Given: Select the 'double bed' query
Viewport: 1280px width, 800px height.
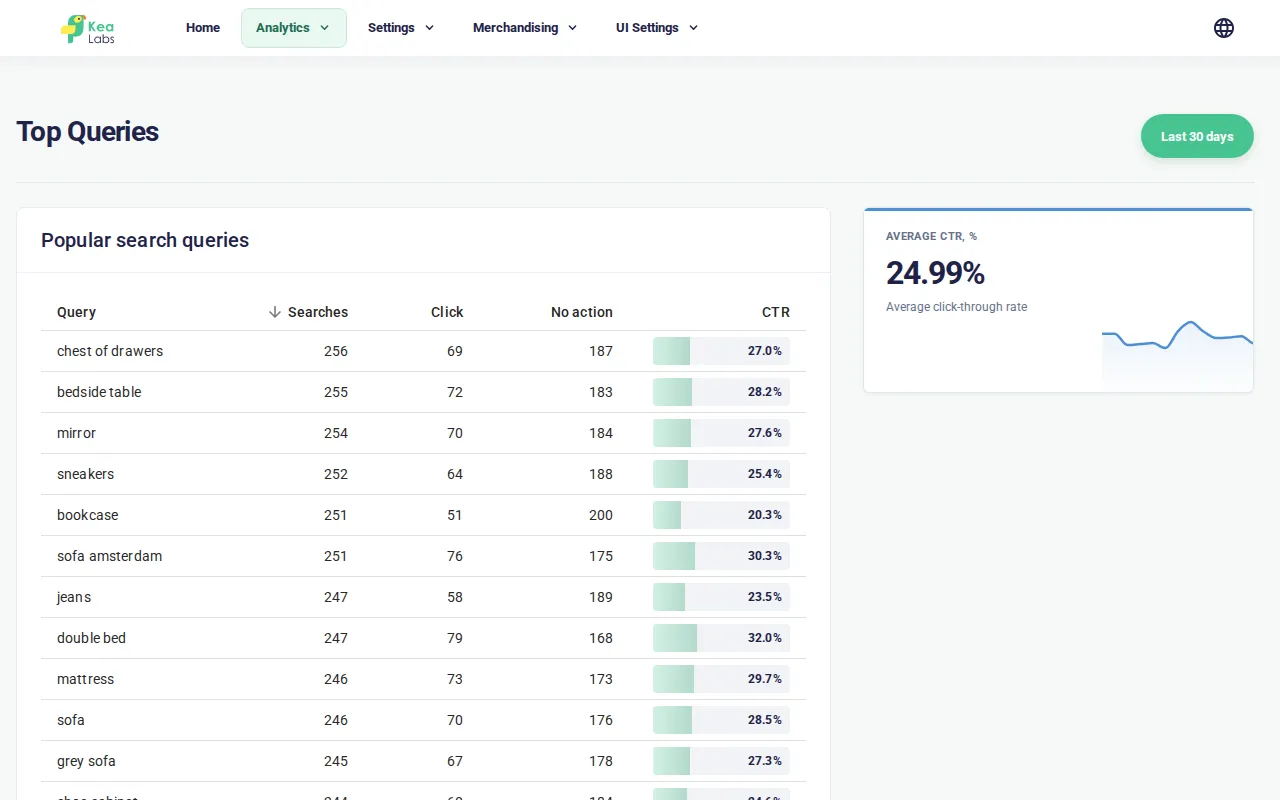Looking at the screenshot, I should 91,638.
